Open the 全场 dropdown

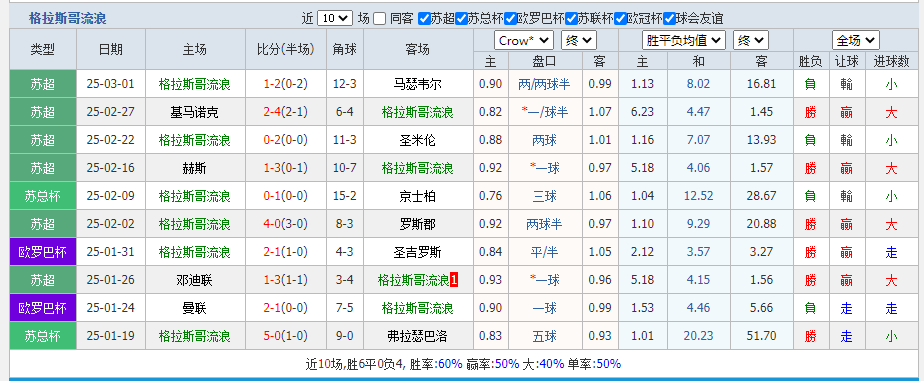pos(856,41)
